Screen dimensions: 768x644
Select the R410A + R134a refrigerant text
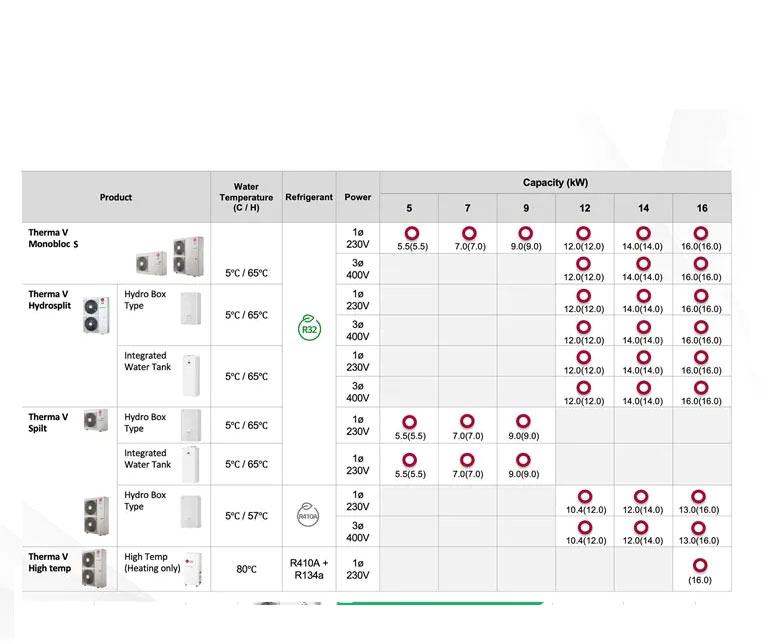[x=309, y=569]
